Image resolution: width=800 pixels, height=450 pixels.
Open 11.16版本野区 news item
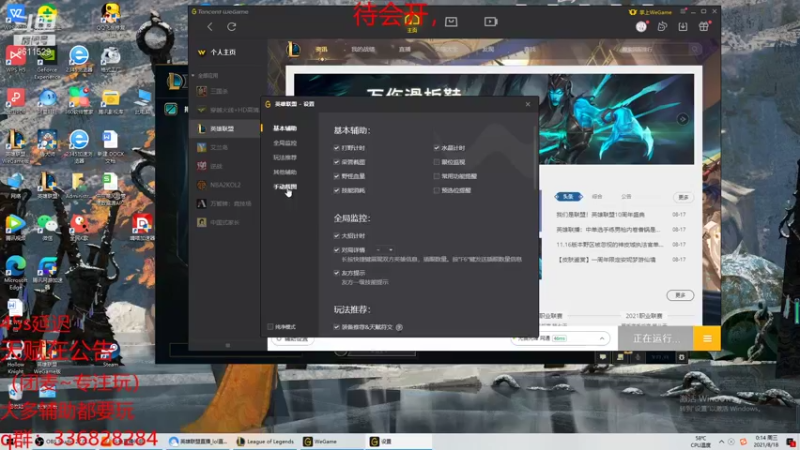pos(610,244)
